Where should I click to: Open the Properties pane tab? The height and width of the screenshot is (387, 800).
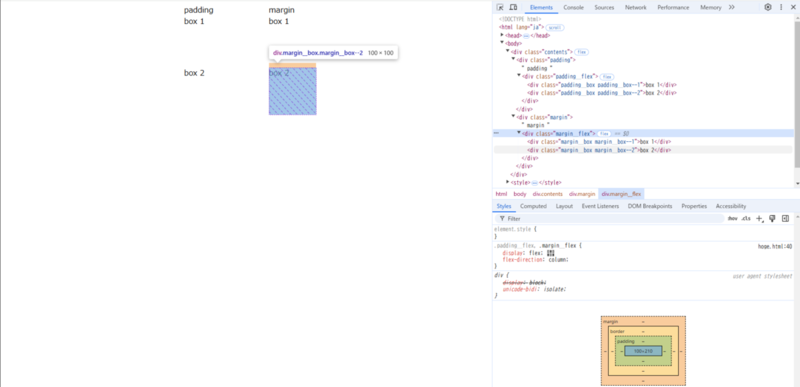(x=694, y=206)
